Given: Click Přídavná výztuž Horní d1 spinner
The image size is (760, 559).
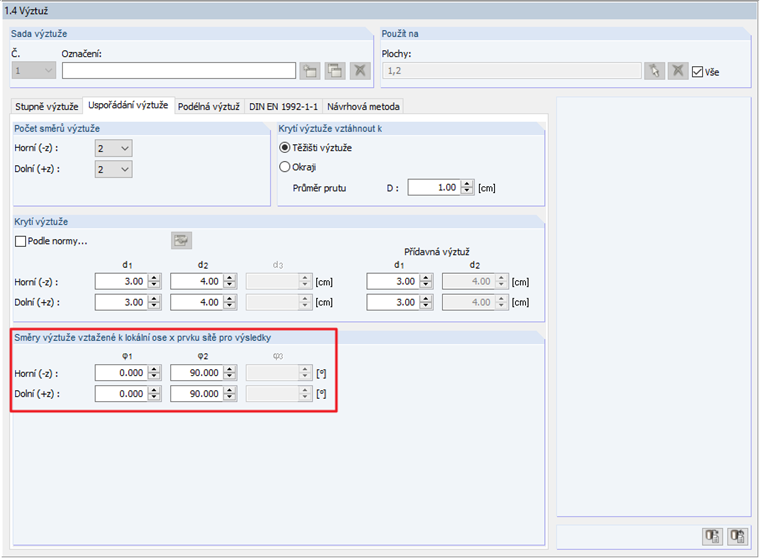Looking at the screenshot, I should 426,281.
